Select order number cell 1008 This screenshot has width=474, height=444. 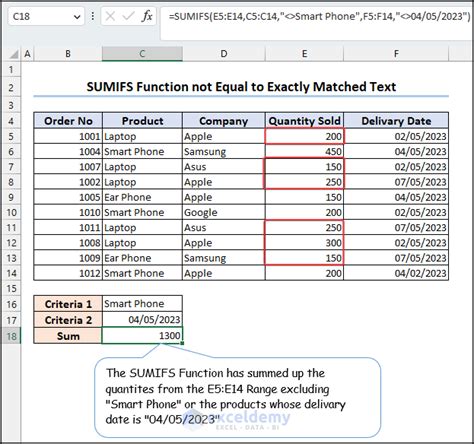tap(68, 243)
